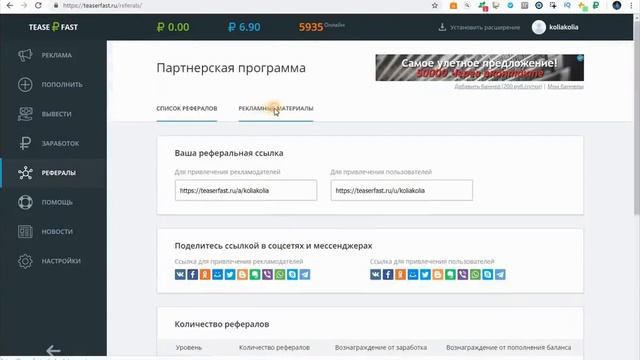Bookmark page with star icon

pos(435,5)
